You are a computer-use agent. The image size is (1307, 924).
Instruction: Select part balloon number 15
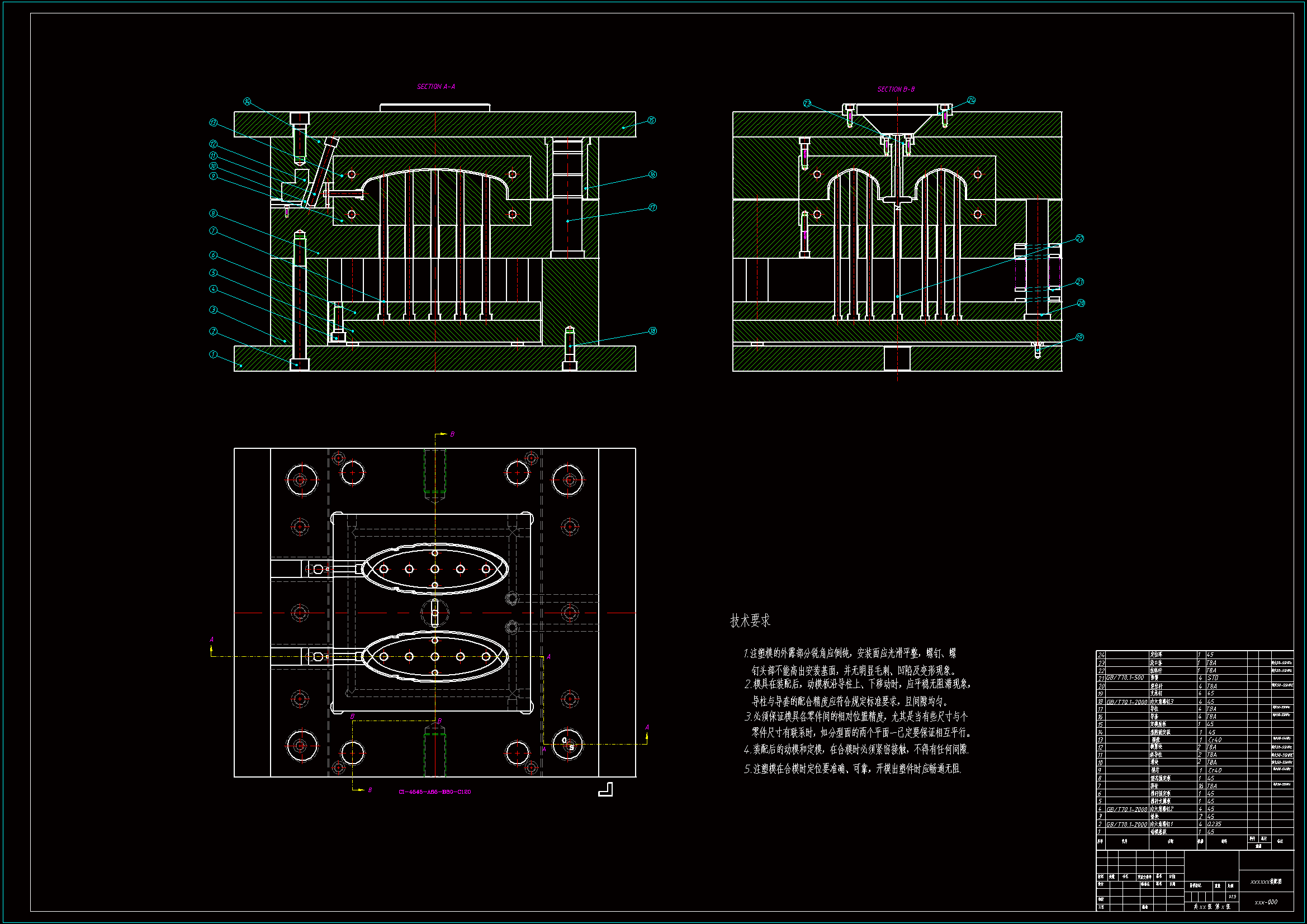tap(652, 120)
